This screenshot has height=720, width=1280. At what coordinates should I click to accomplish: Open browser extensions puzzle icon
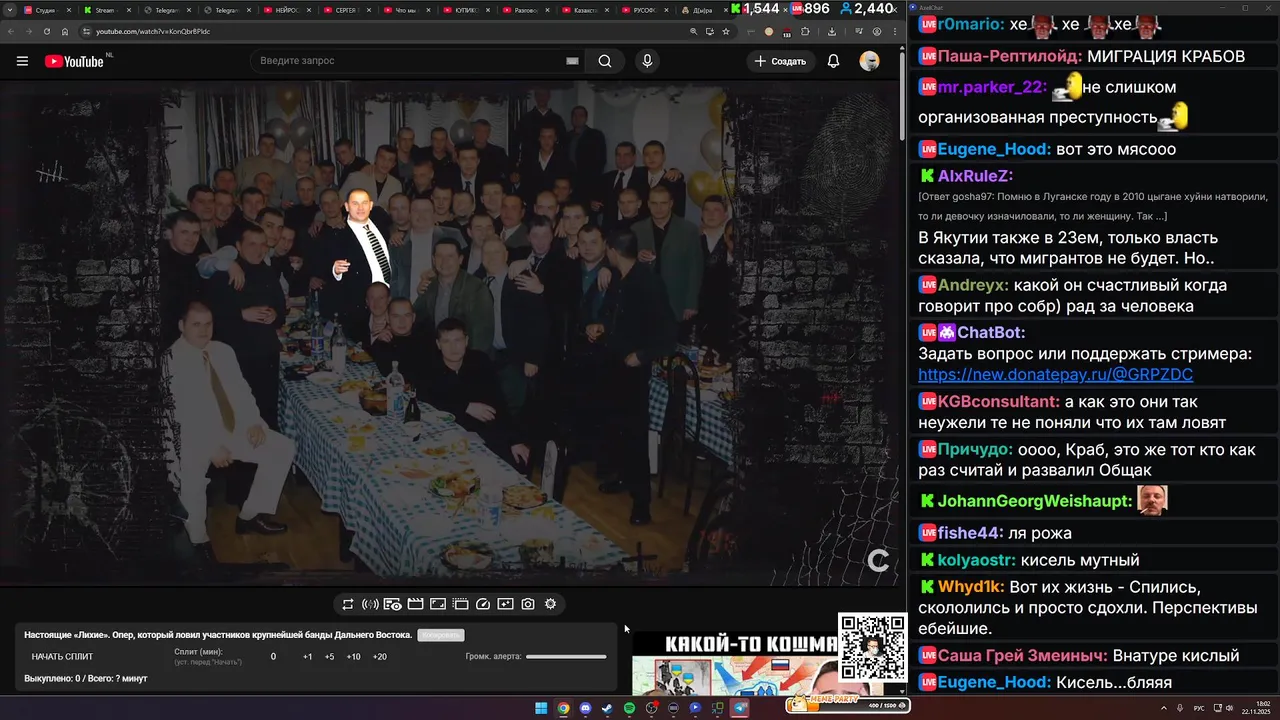click(805, 31)
